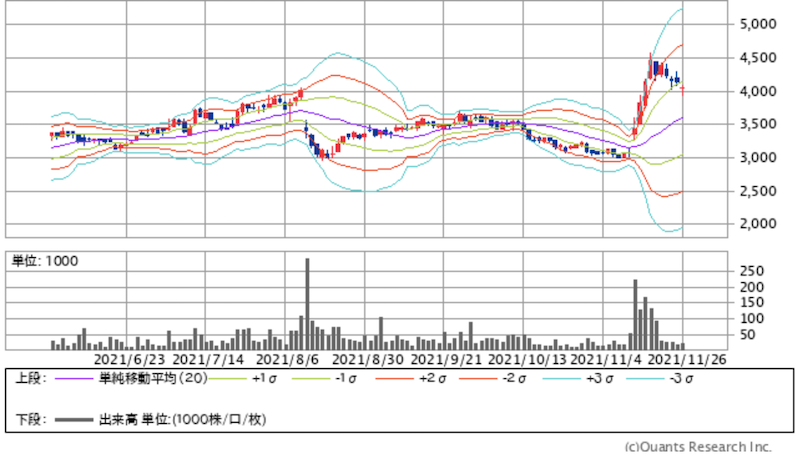Click the tallest volume bar in August
The height and width of the screenshot is (456, 800).
tap(307, 304)
